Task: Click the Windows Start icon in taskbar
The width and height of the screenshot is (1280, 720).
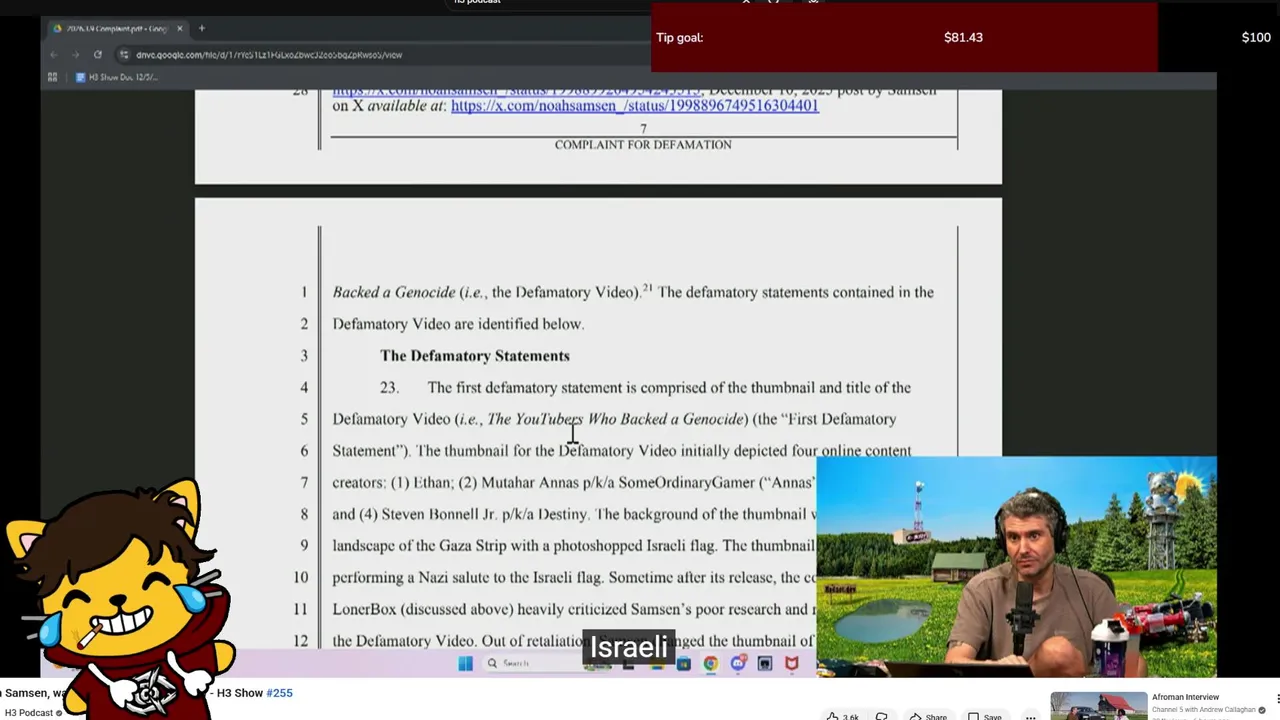Action: (465, 663)
